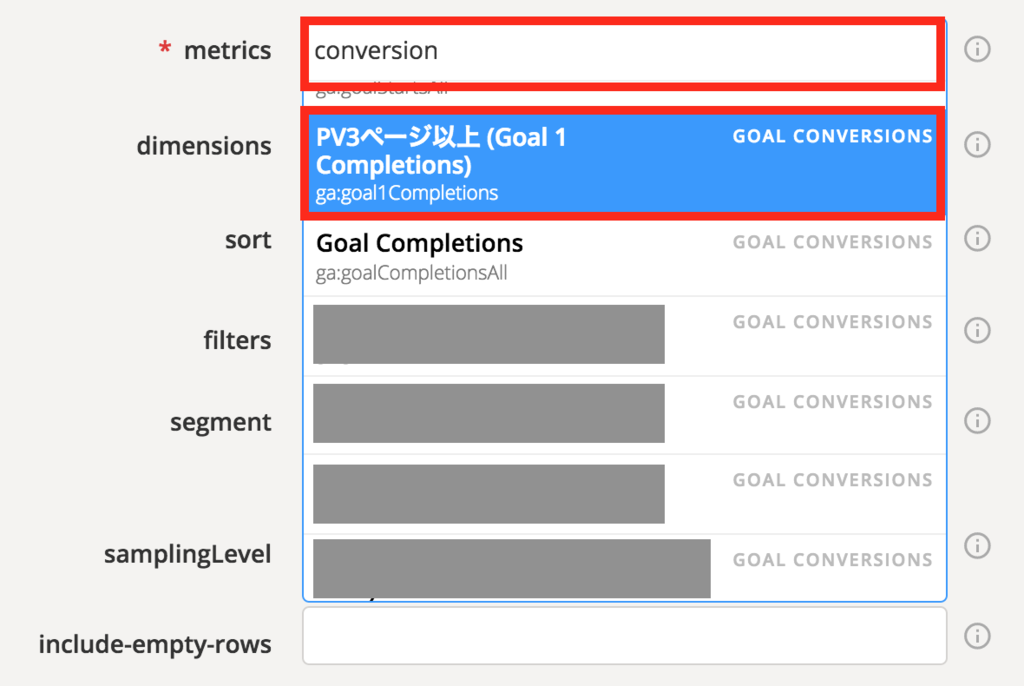
Task: Open info icon for dimensions row
Action: pos(977,145)
